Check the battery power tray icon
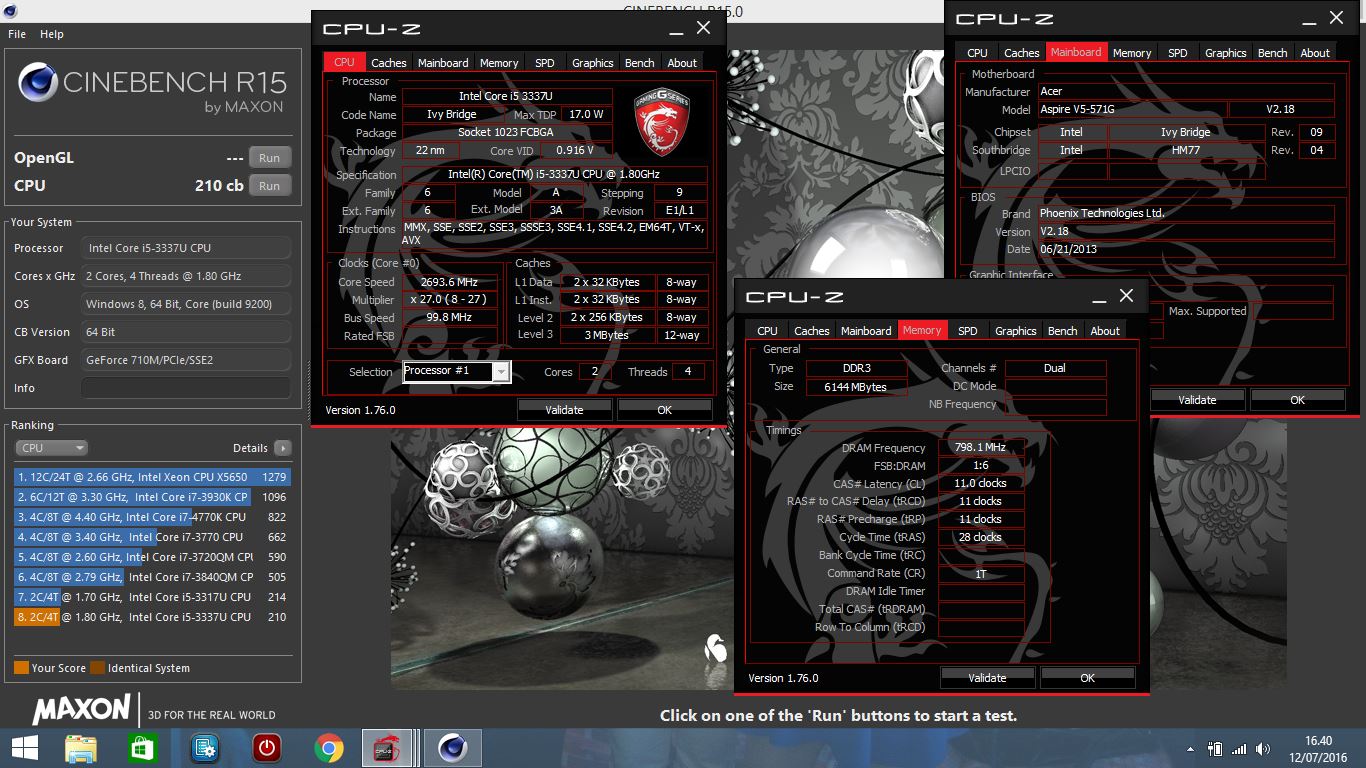Screen dimensions: 1366x768 1216,748
